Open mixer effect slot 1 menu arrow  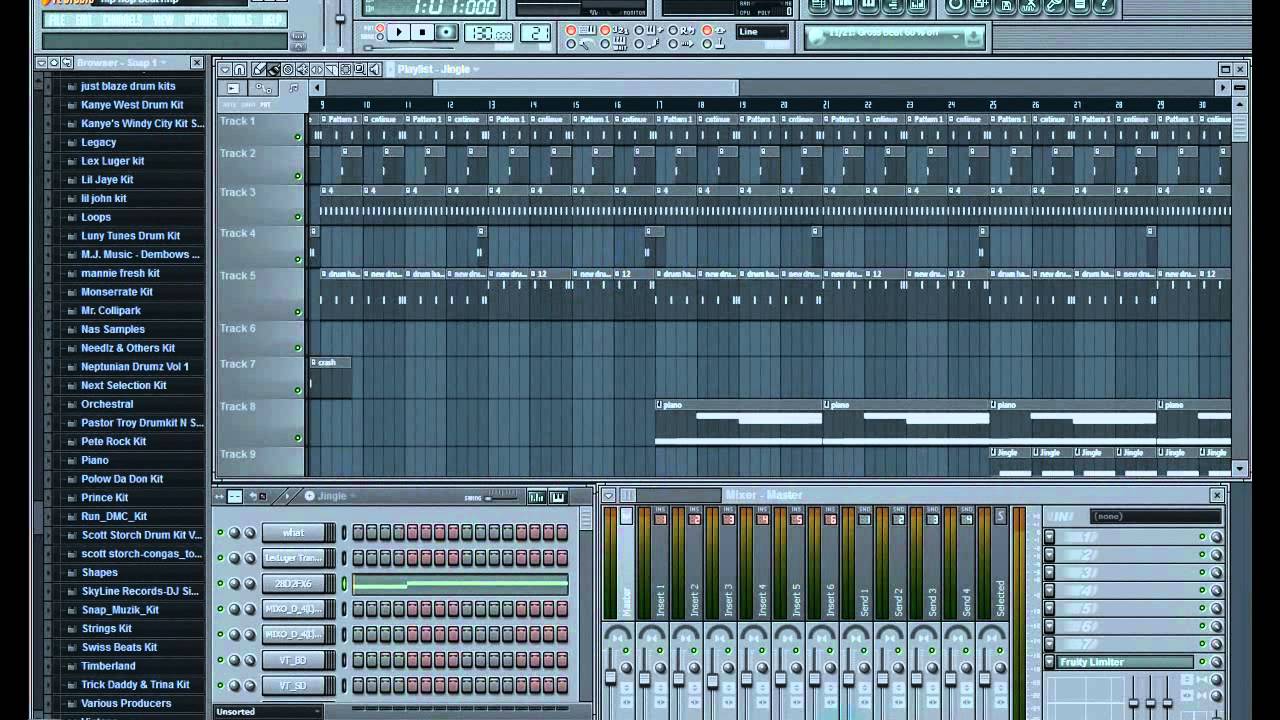point(1049,537)
